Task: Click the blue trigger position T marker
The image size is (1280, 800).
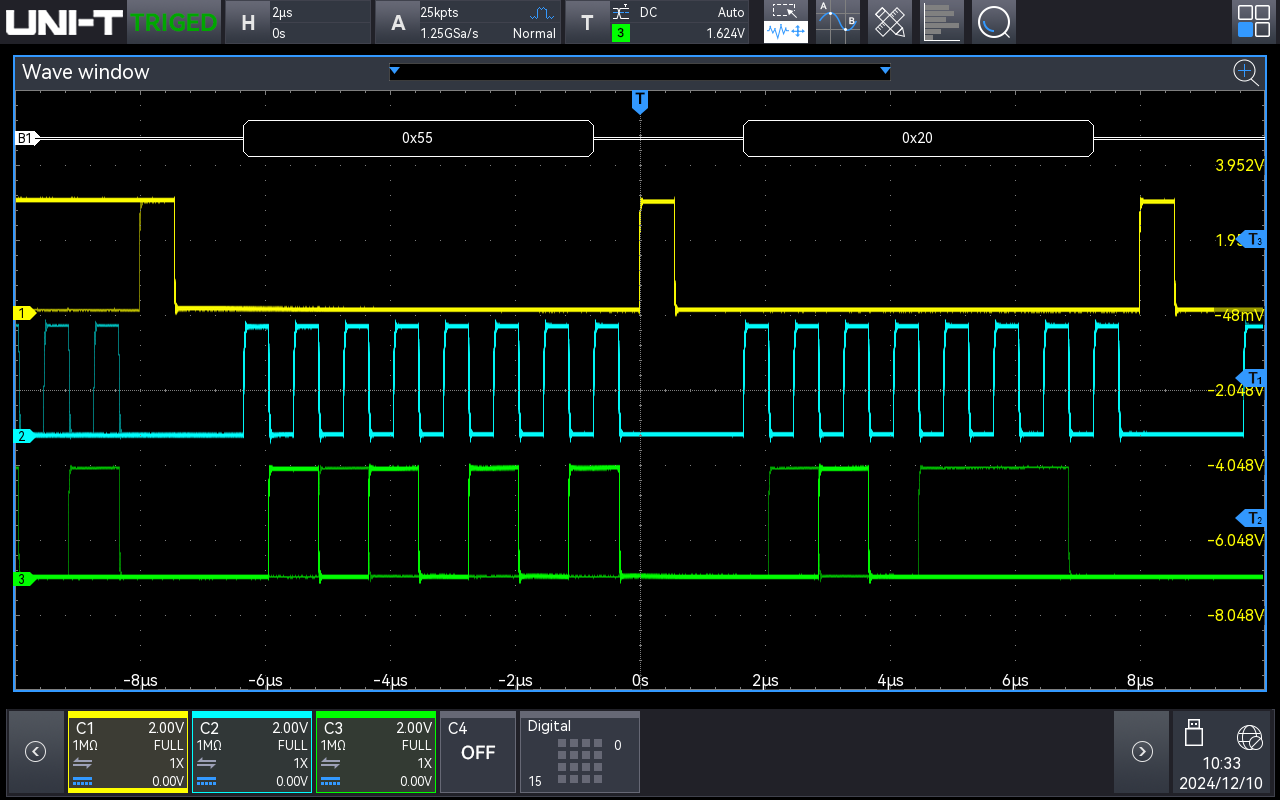Action: [x=640, y=101]
